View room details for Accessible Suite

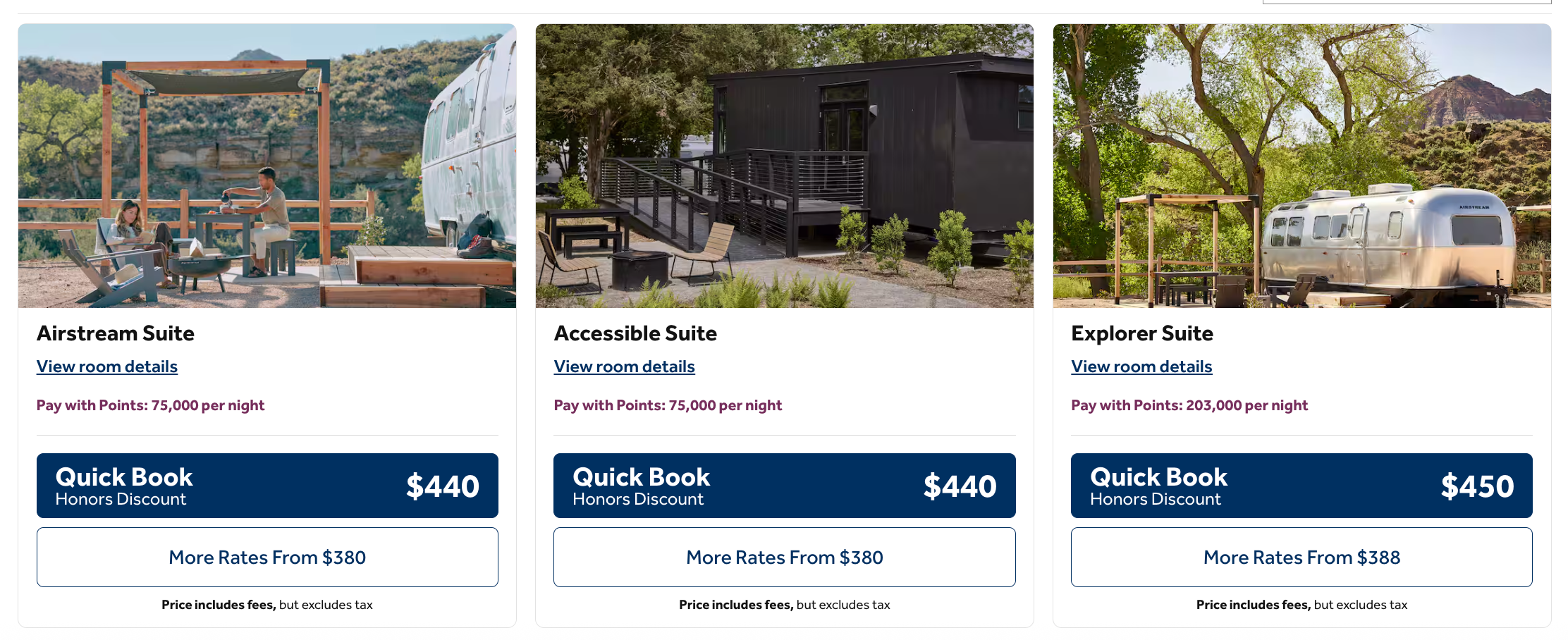pos(624,367)
